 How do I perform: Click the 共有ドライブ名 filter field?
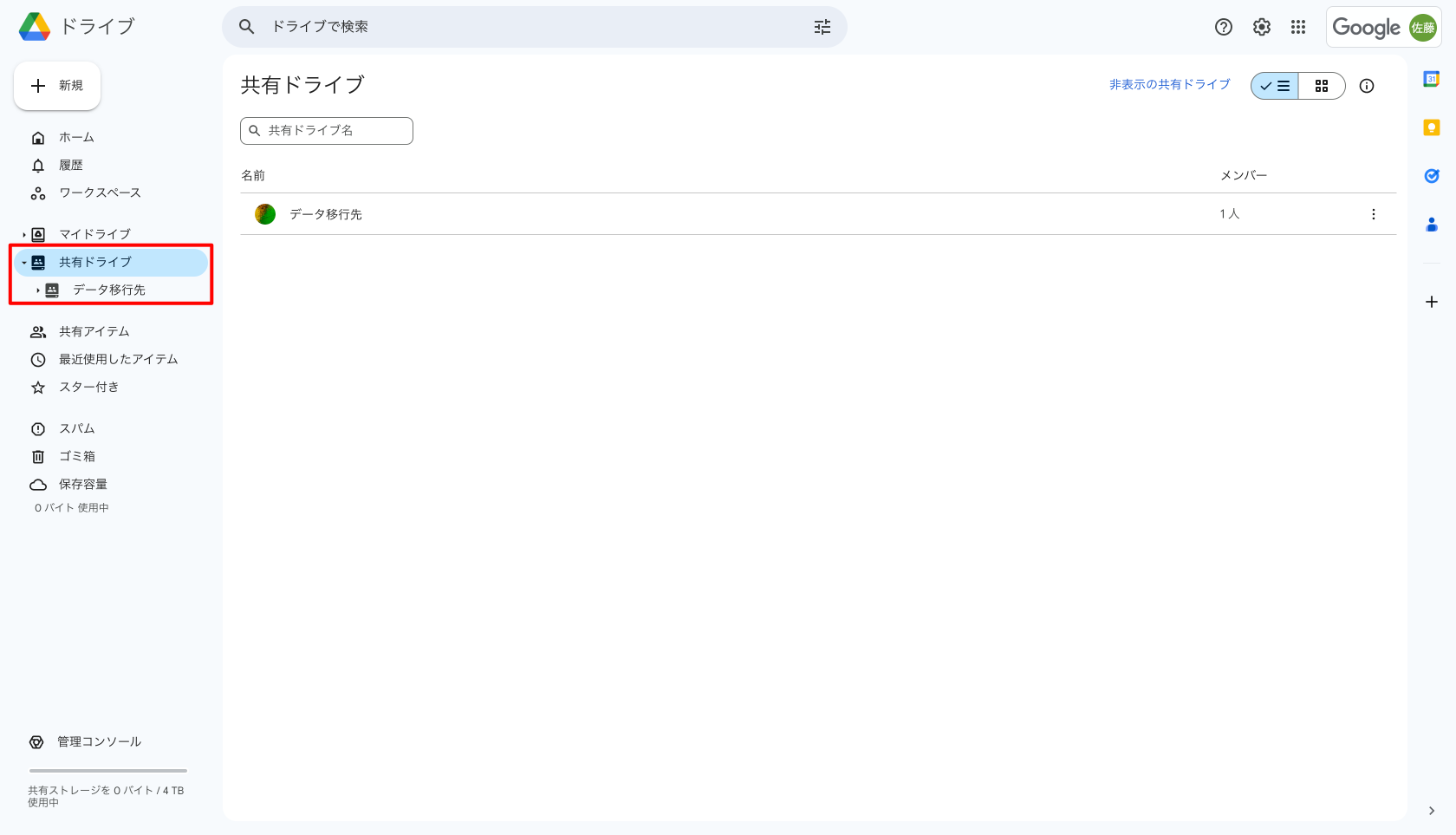pos(327,131)
